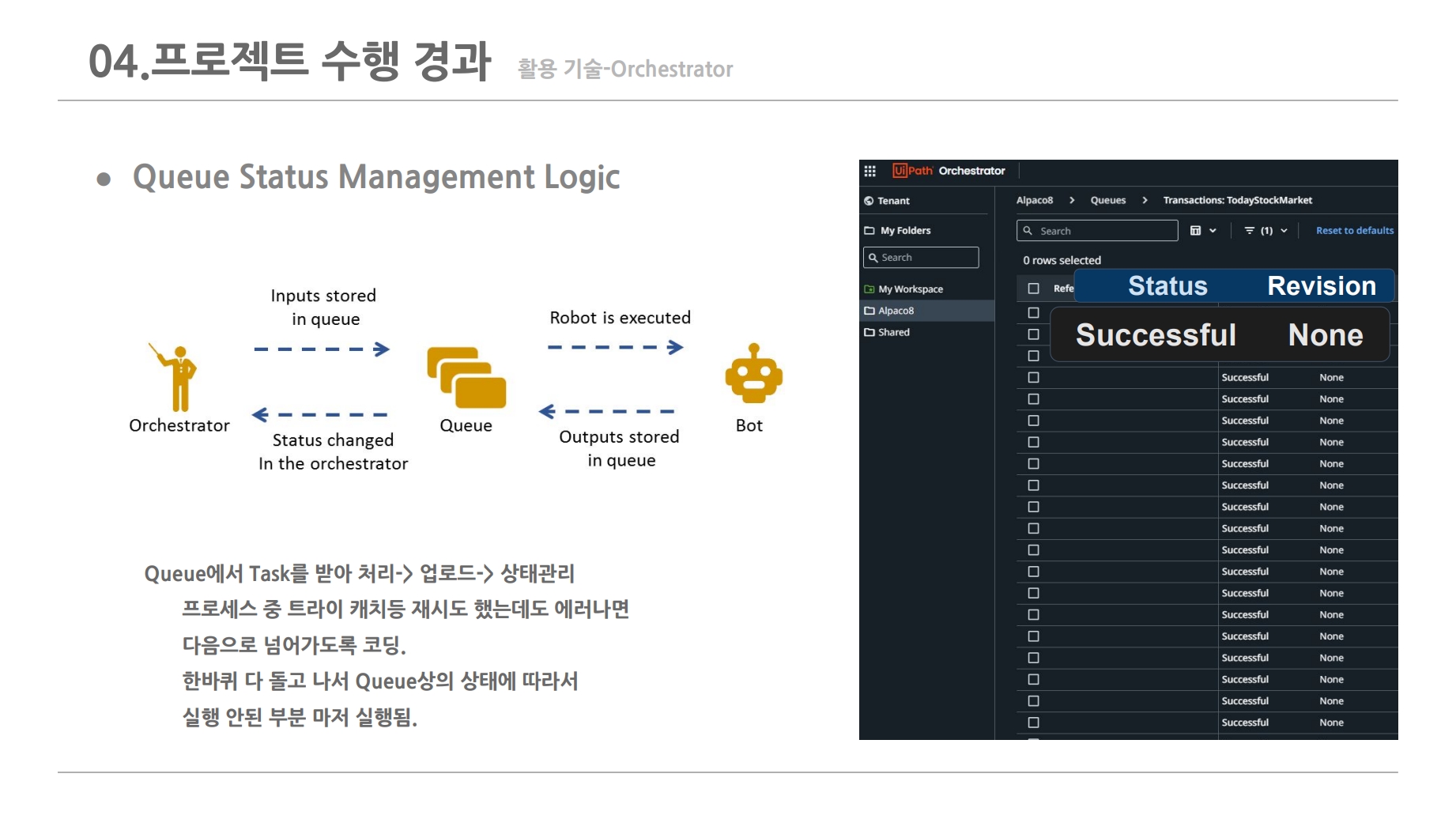Click the yellow Bot robot icon
The width and height of the screenshot is (1456, 819).
[753, 373]
